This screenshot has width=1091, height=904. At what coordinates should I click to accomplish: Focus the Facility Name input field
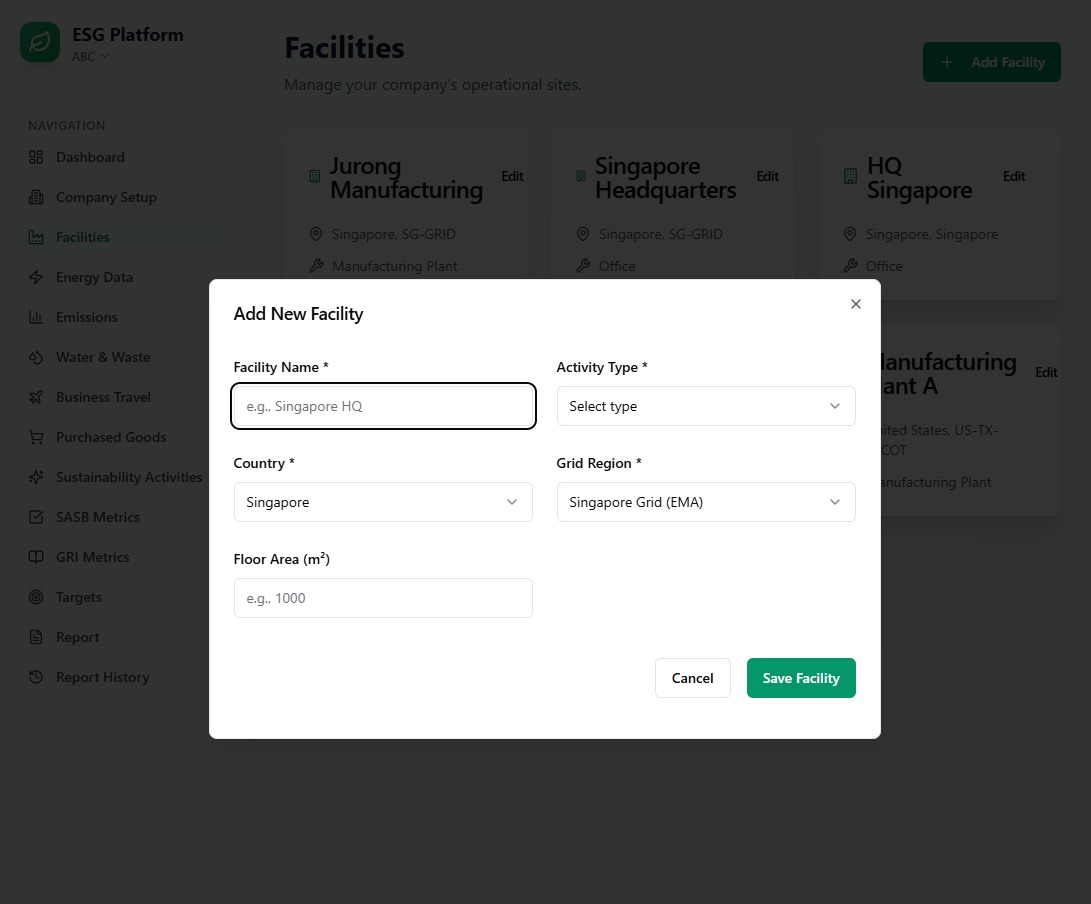tap(383, 407)
